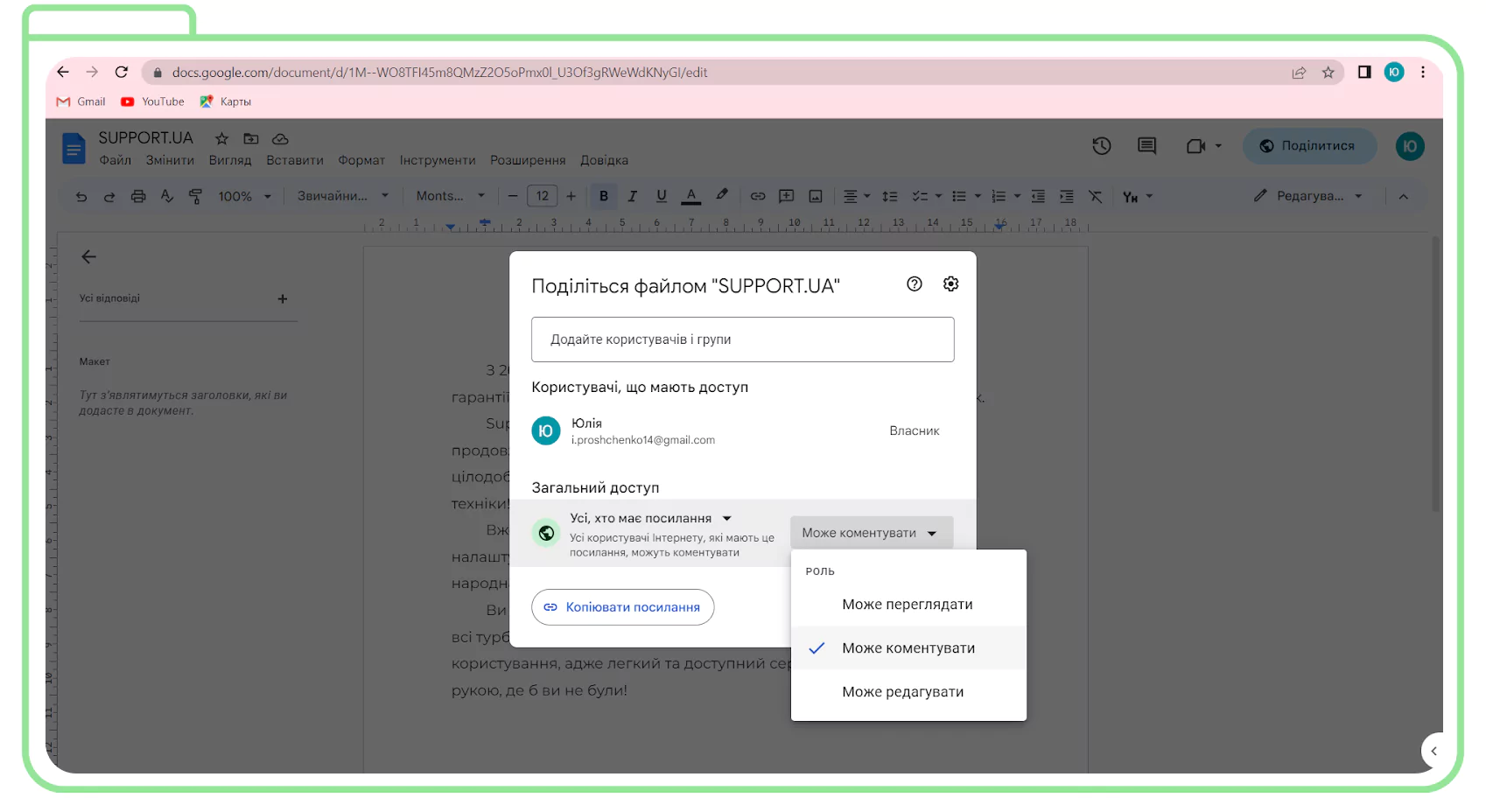Open the text alignment dropdown

[x=857, y=196]
